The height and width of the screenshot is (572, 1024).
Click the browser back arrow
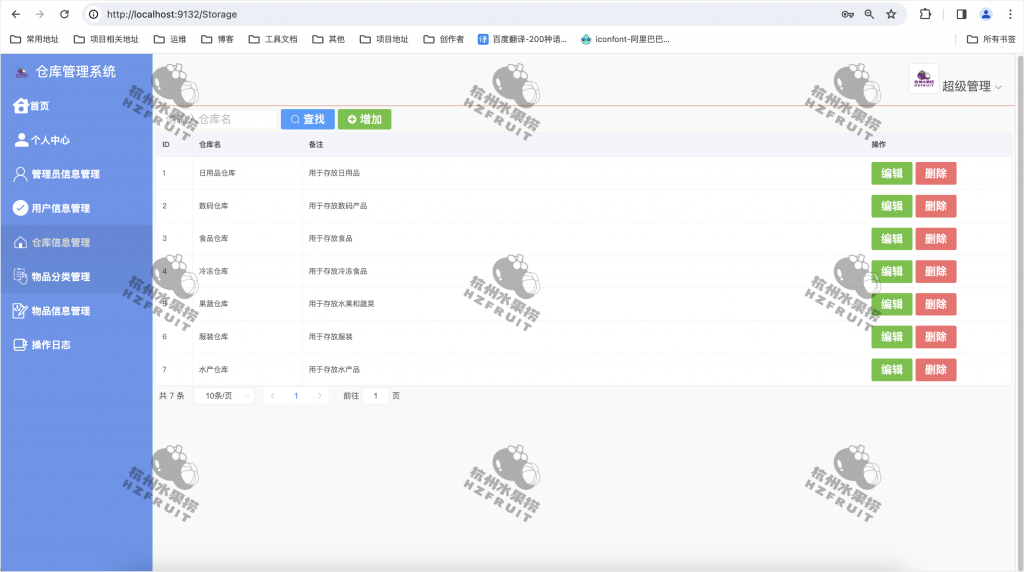pos(16,14)
